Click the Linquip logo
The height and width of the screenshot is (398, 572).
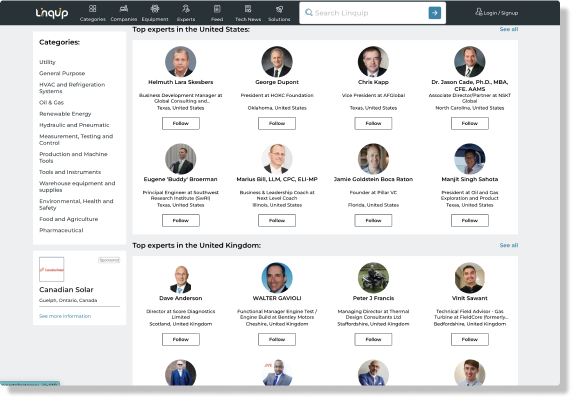coord(52,13)
